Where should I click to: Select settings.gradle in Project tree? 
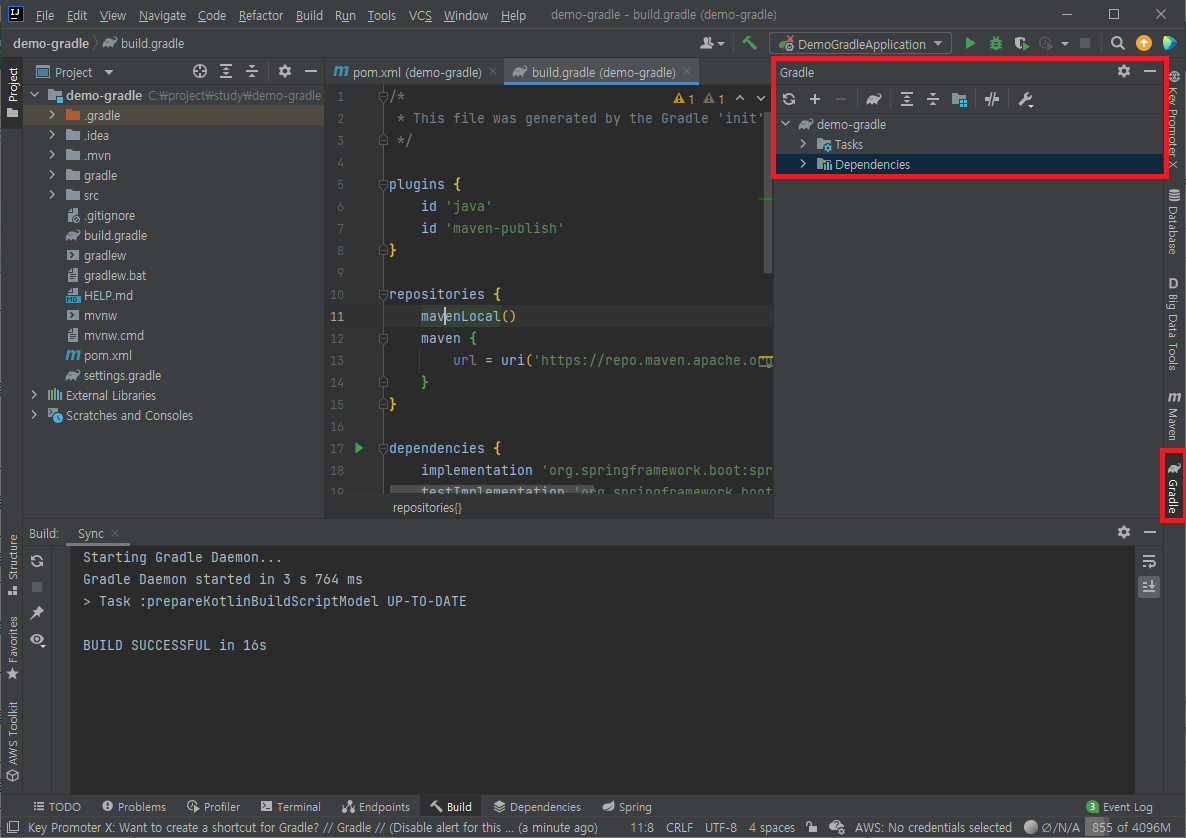click(122, 375)
